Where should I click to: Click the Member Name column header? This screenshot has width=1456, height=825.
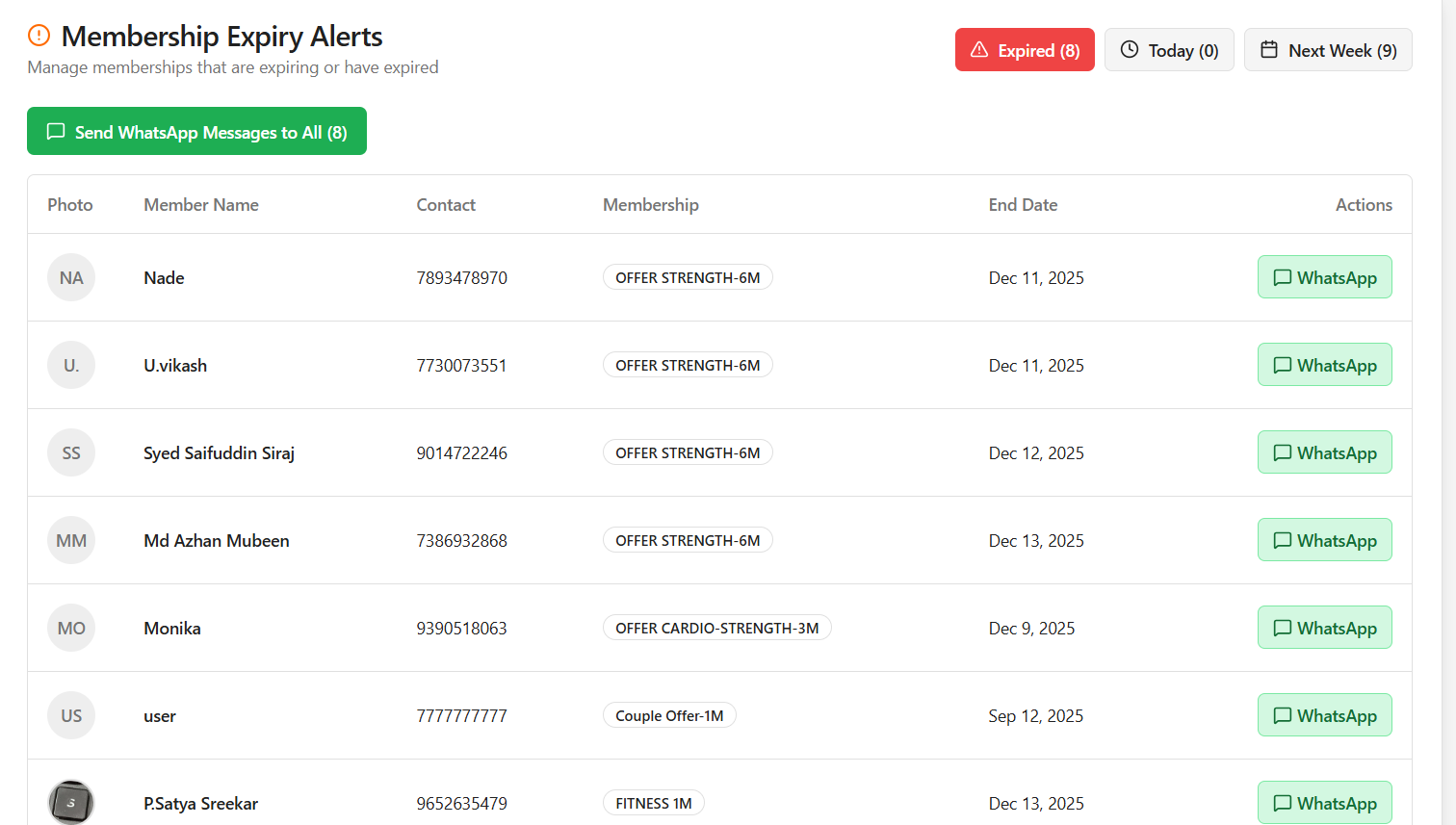[201, 204]
